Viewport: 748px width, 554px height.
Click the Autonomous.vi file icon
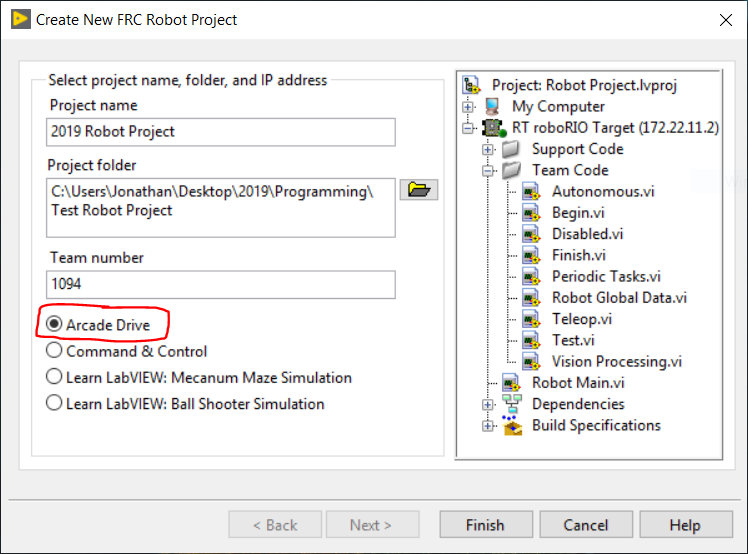pyautogui.click(x=531, y=191)
